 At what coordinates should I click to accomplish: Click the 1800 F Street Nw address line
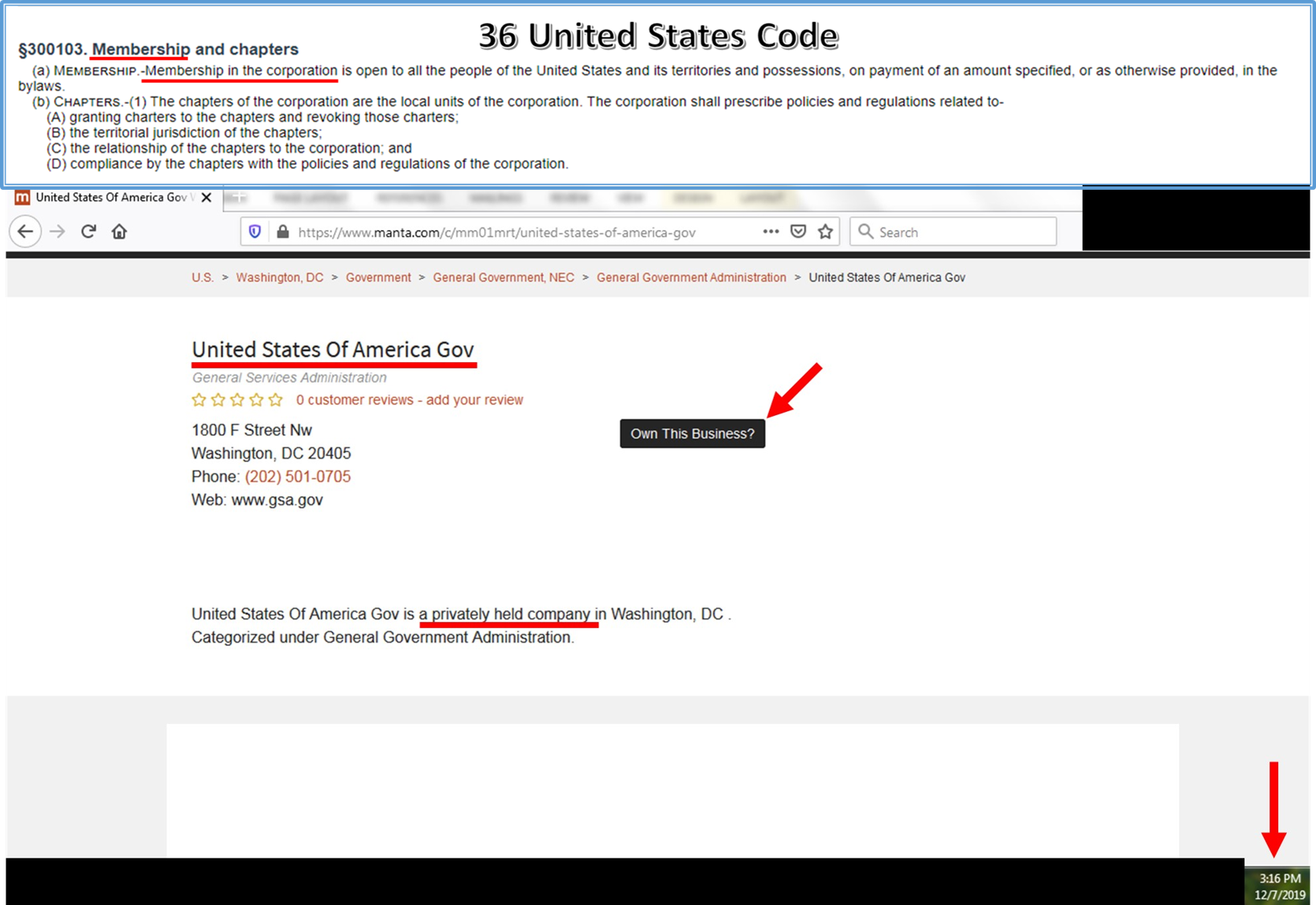pos(252,430)
